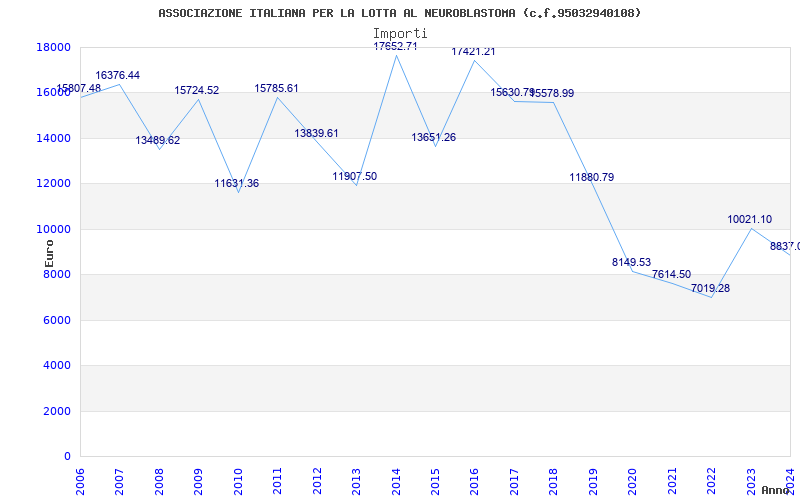The width and height of the screenshot is (800, 500).
Task: Click the 2019 x-axis year label
Action: (593, 481)
